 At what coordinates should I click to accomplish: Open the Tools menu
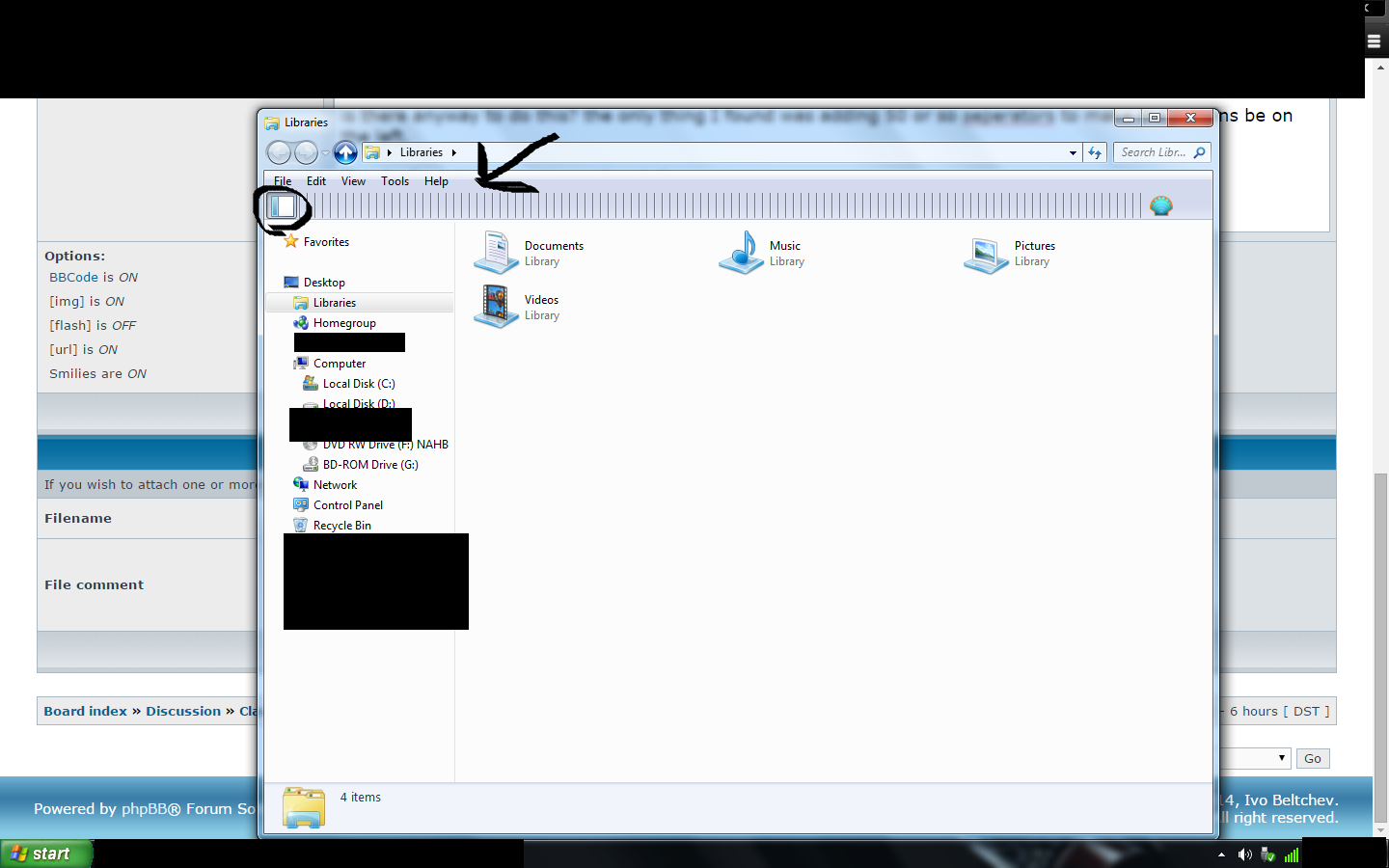pyautogui.click(x=395, y=181)
